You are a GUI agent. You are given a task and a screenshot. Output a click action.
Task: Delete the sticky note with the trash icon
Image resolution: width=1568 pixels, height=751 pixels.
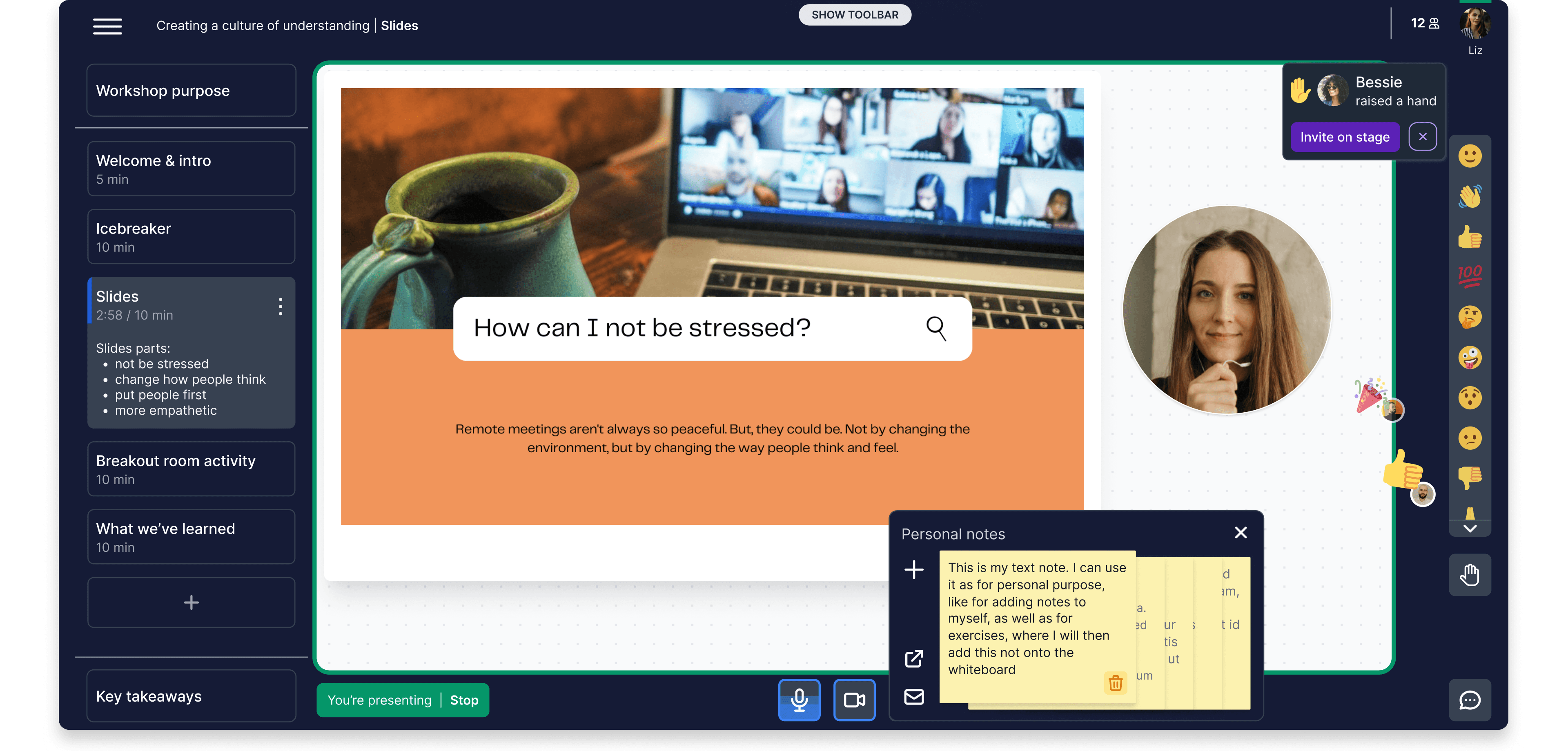pos(1115,683)
